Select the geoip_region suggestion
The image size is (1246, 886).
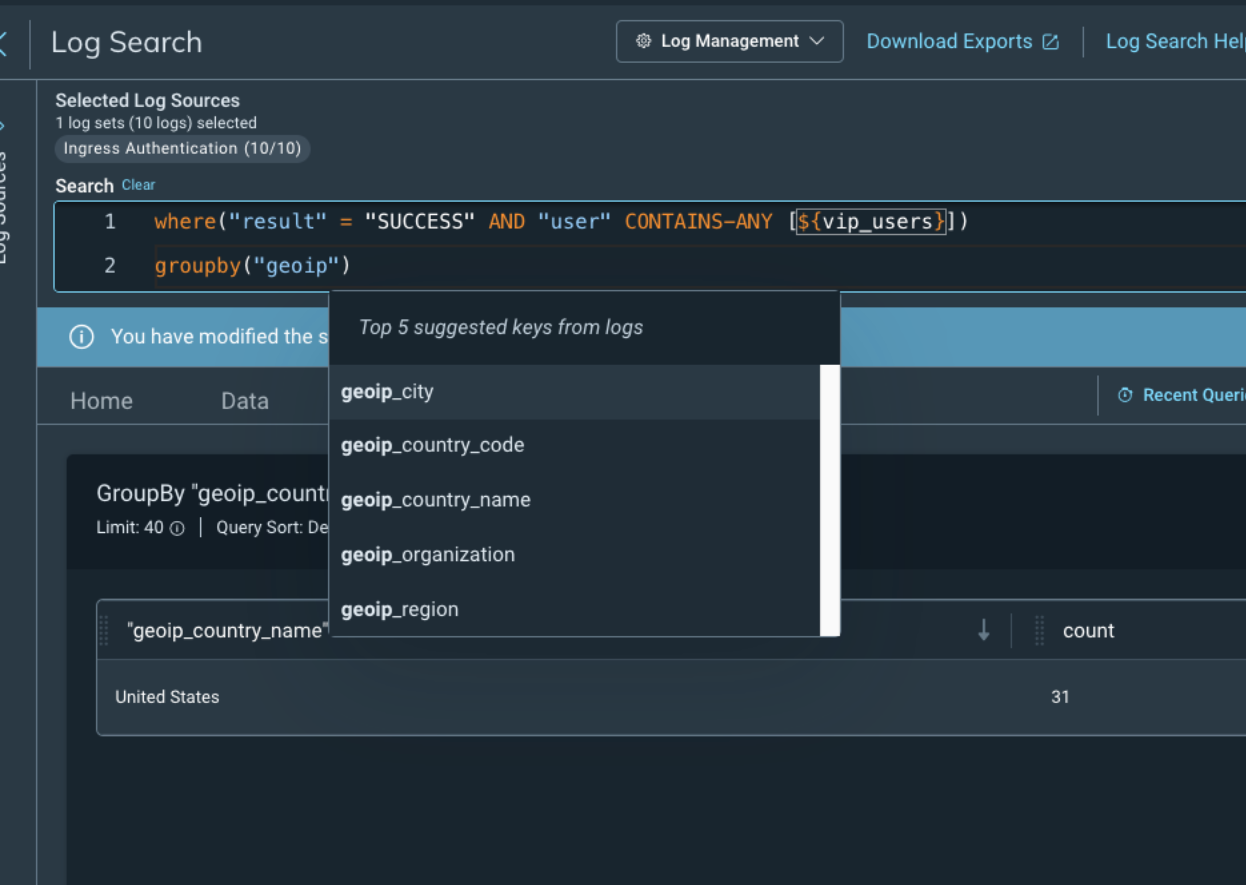[399, 610]
